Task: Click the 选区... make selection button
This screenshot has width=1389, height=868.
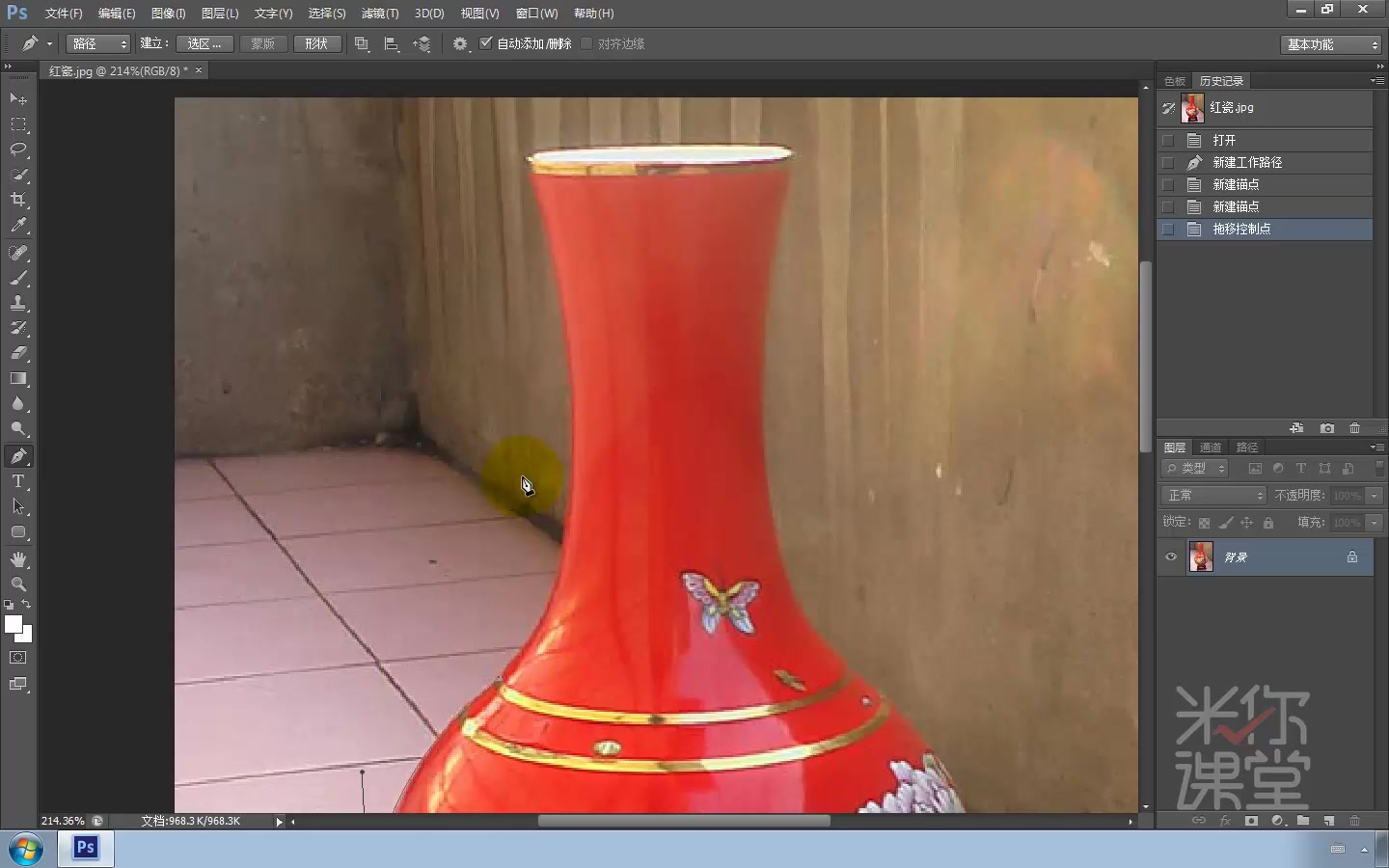Action: coord(204,43)
